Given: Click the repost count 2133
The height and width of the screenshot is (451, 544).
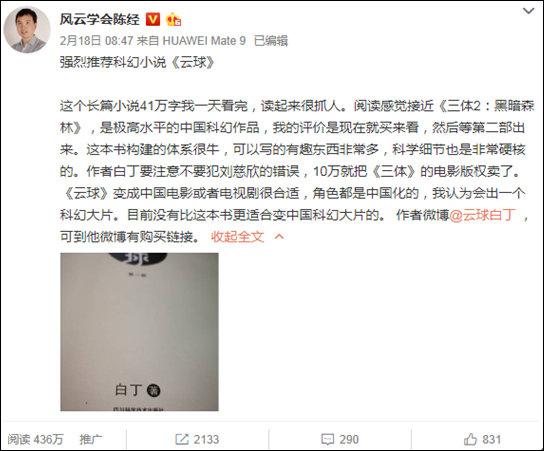Looking at the screenshot, I should tap(206, 439).
